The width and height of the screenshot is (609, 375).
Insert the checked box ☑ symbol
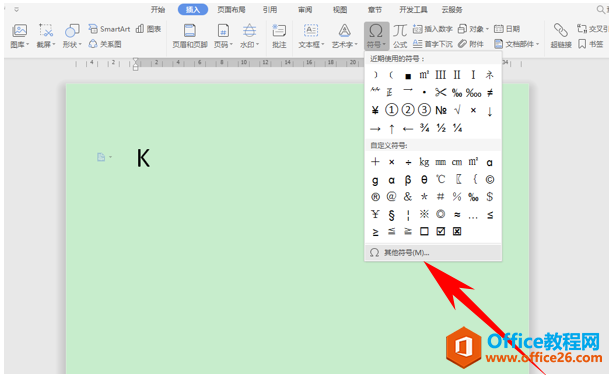pos(440,231)
